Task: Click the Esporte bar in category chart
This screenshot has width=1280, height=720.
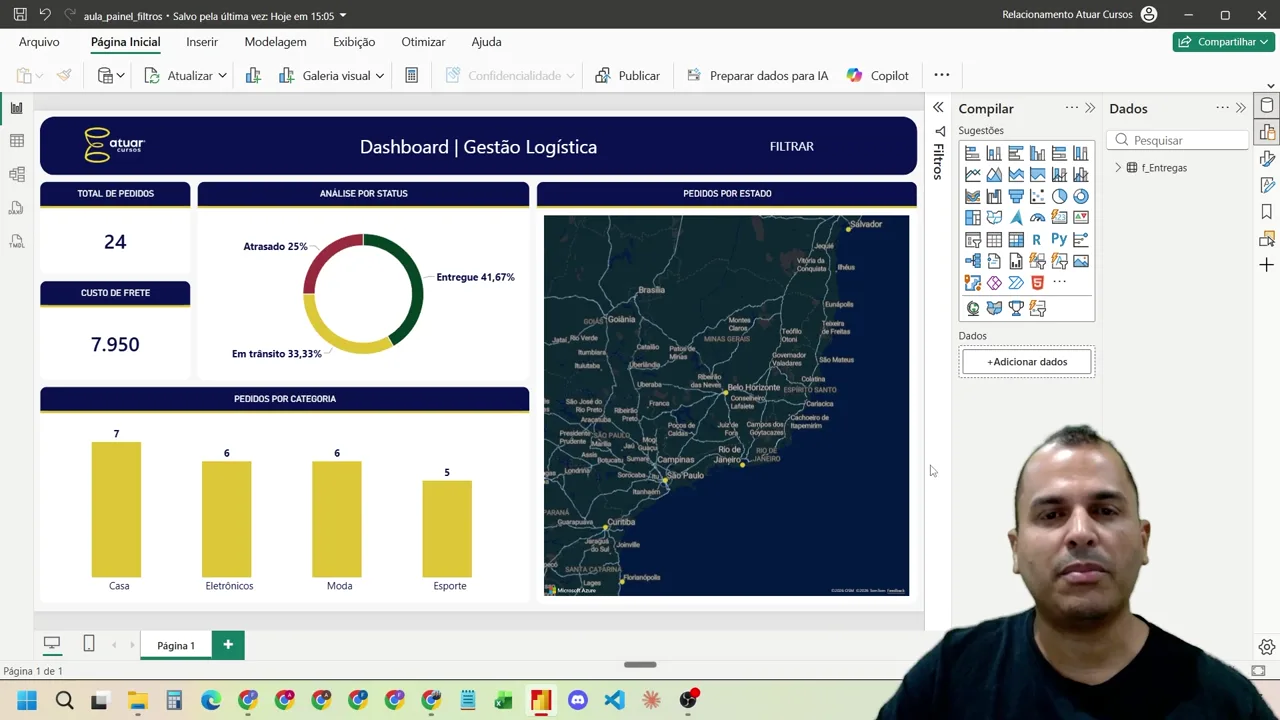Action: tap(447, 529)
